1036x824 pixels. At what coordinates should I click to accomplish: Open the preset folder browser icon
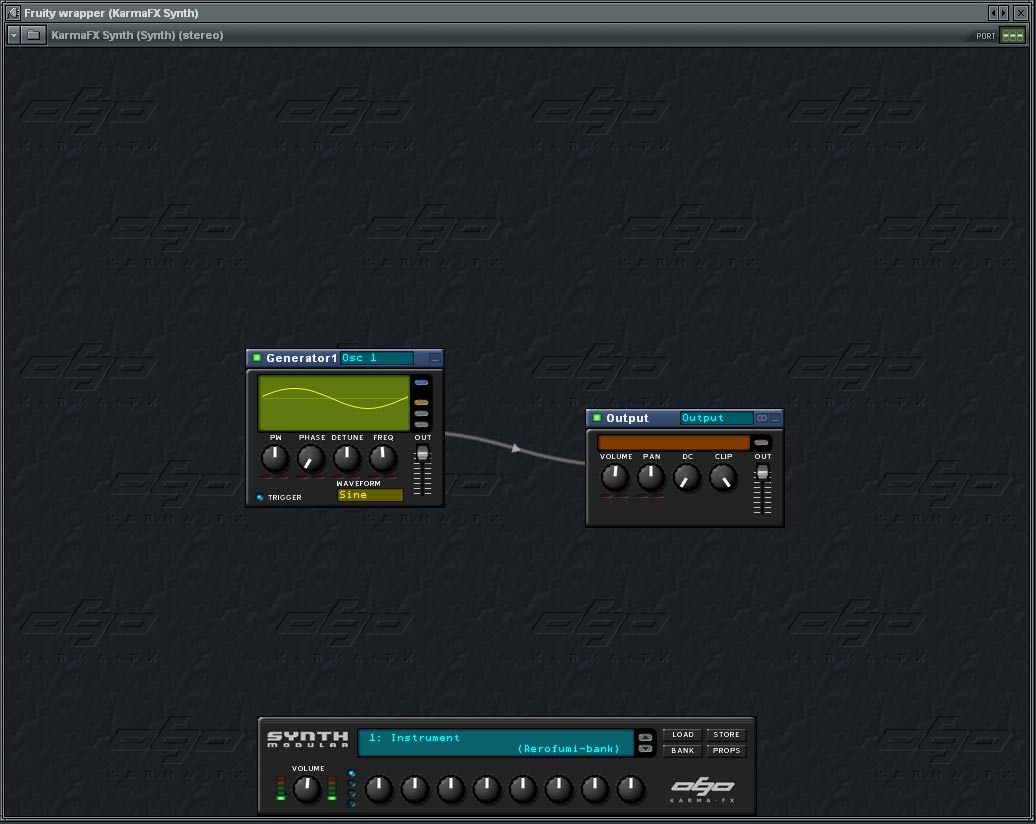(x=33, y=35)
